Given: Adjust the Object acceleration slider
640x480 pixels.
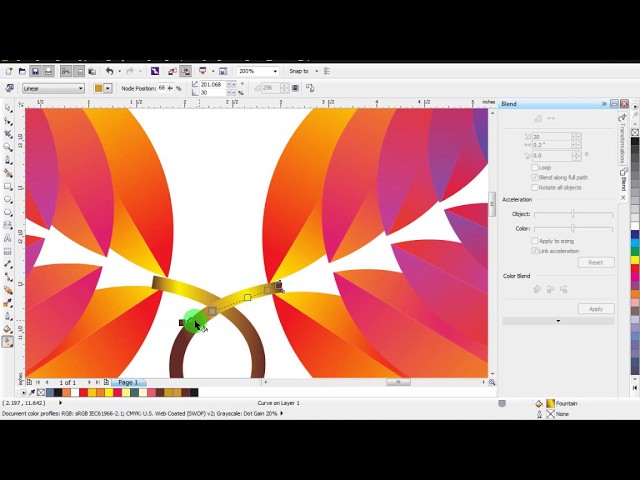Looking at the screenshot, I should click(573, 214).
